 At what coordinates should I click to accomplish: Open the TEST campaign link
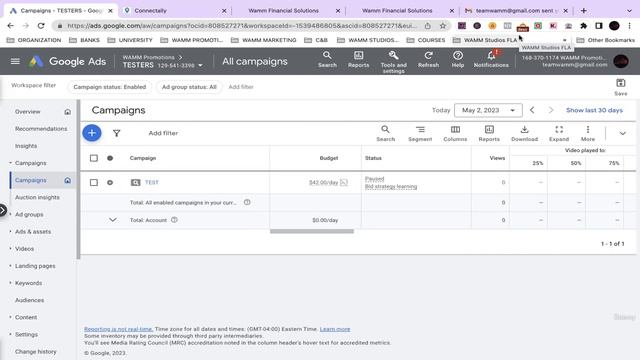(151, 182)
